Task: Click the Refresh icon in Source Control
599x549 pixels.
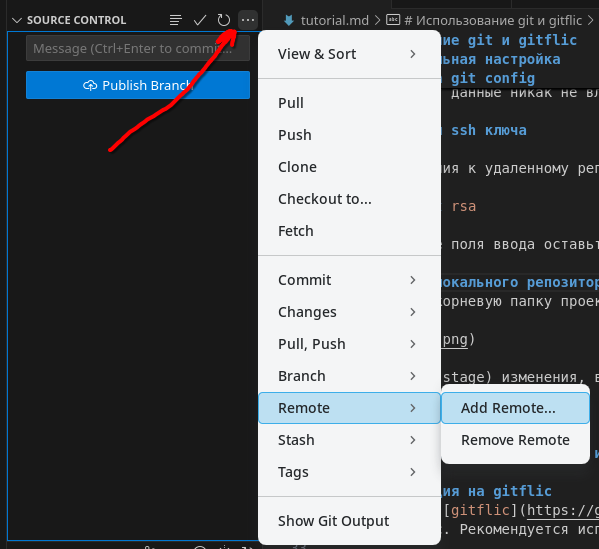Action: [x=224, y=20]
